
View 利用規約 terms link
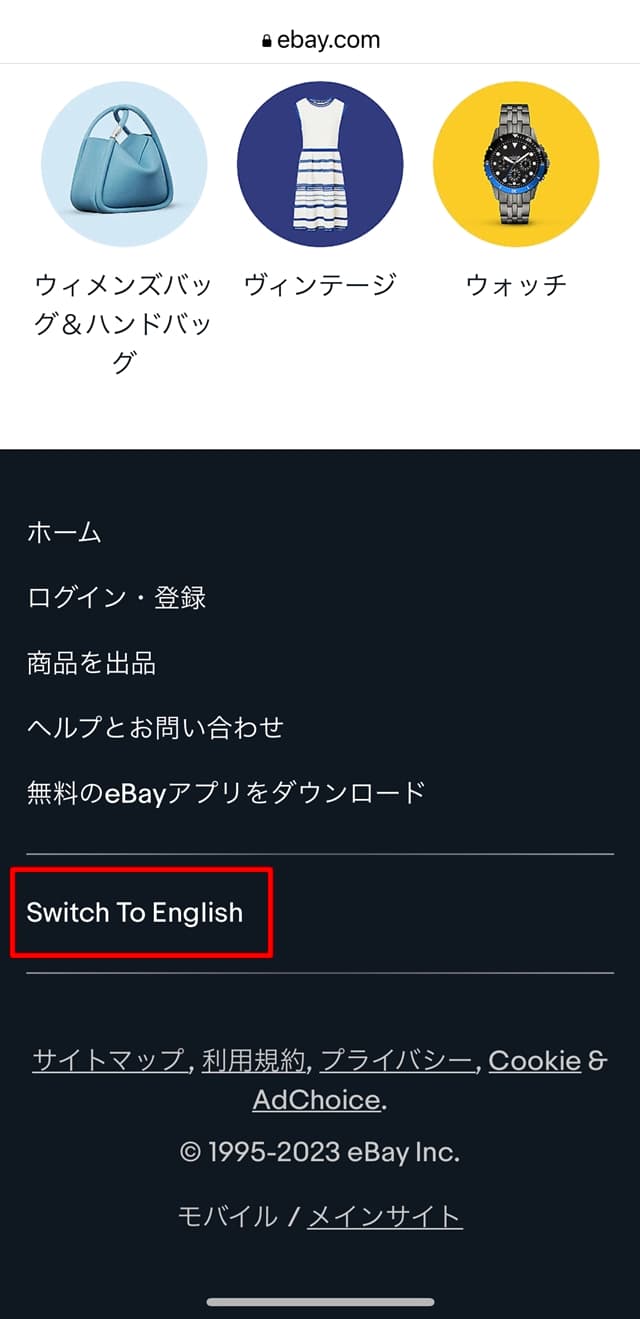(253, 1060)
